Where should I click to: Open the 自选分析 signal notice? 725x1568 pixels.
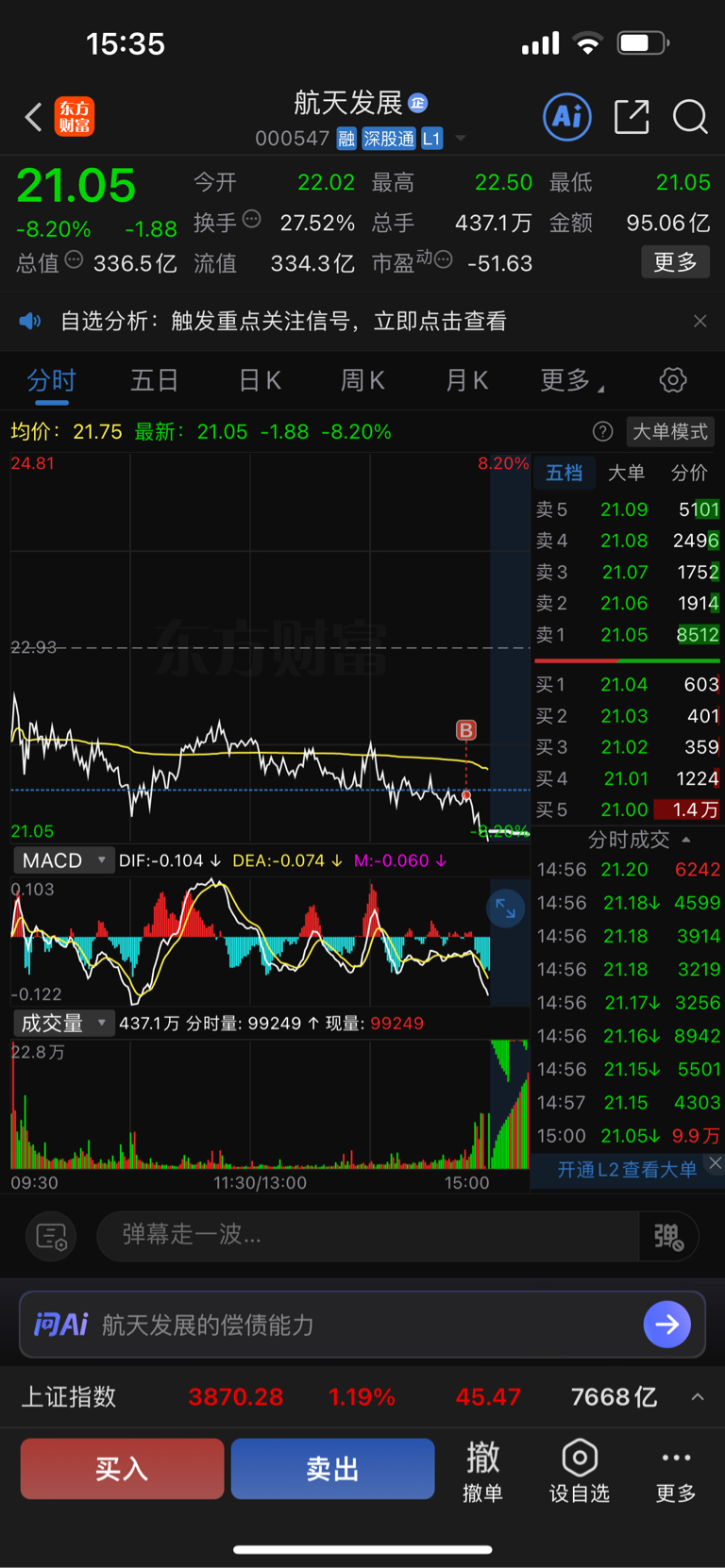click(283, 322)
